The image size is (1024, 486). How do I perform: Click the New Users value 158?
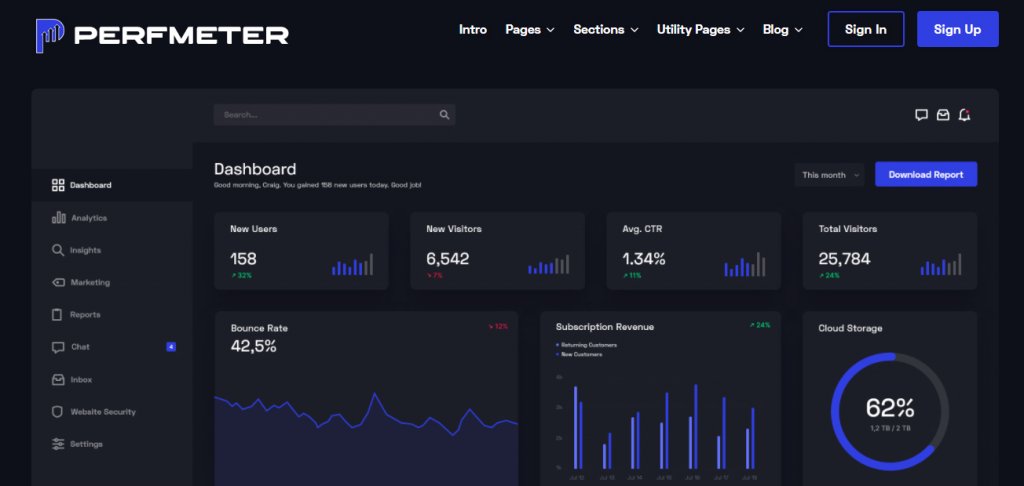[243, 259]
